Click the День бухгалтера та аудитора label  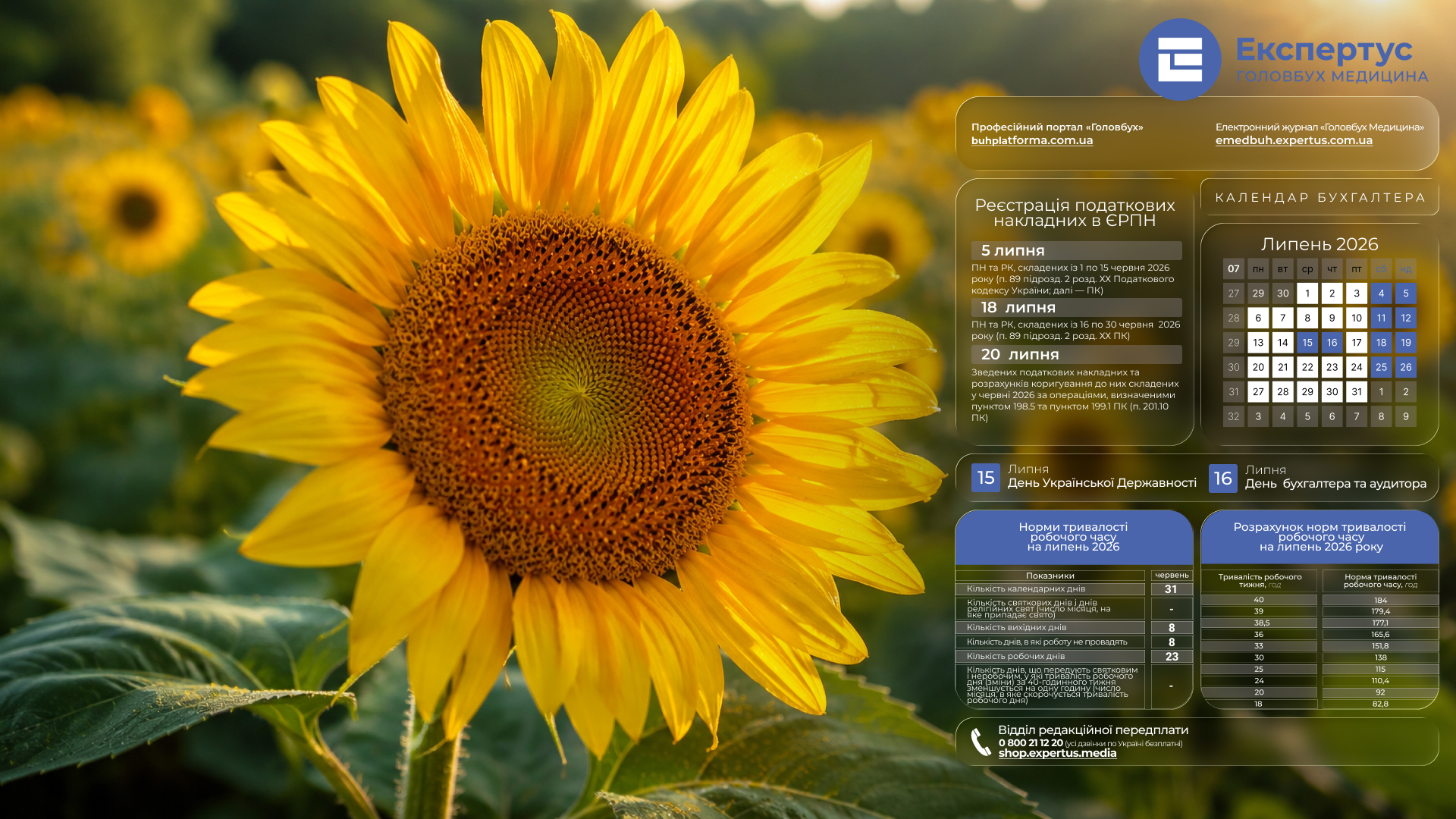click(x=1335, y=484)
